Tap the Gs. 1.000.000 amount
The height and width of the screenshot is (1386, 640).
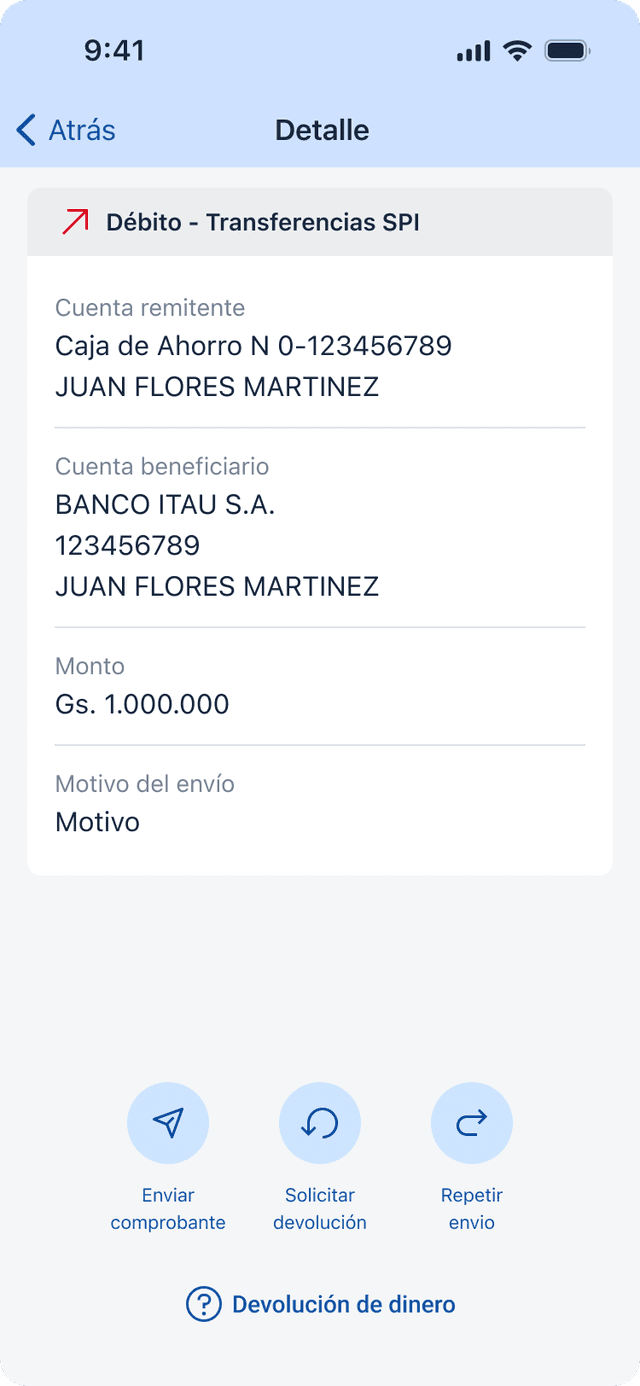click(x=142, y=704)
